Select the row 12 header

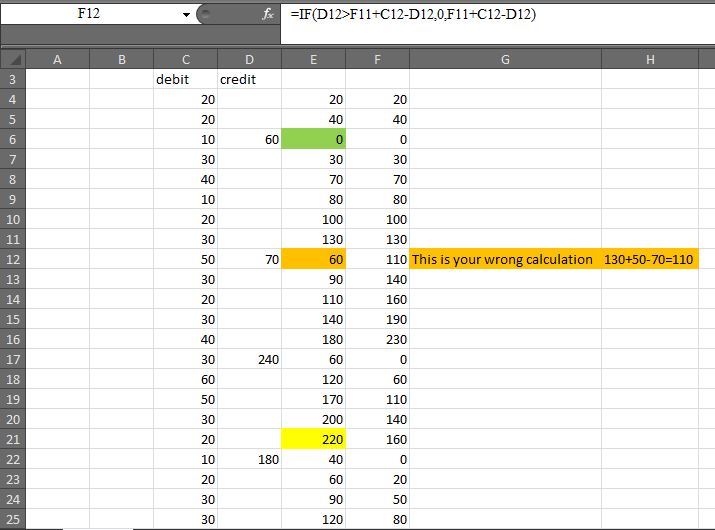point(12,259)
